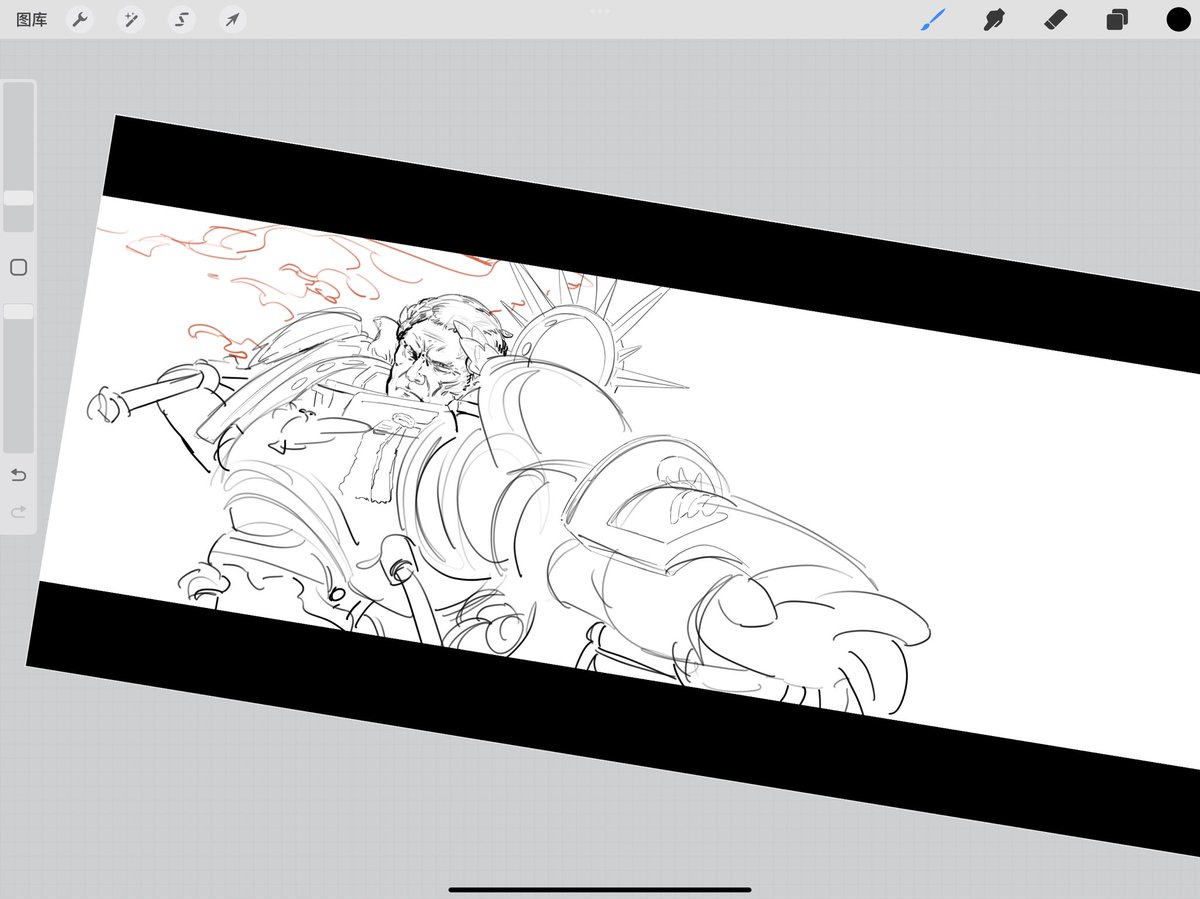Viewport: 1200px width, 899px height.
Task: Activate the Selection tool
Action: point(181,19)
